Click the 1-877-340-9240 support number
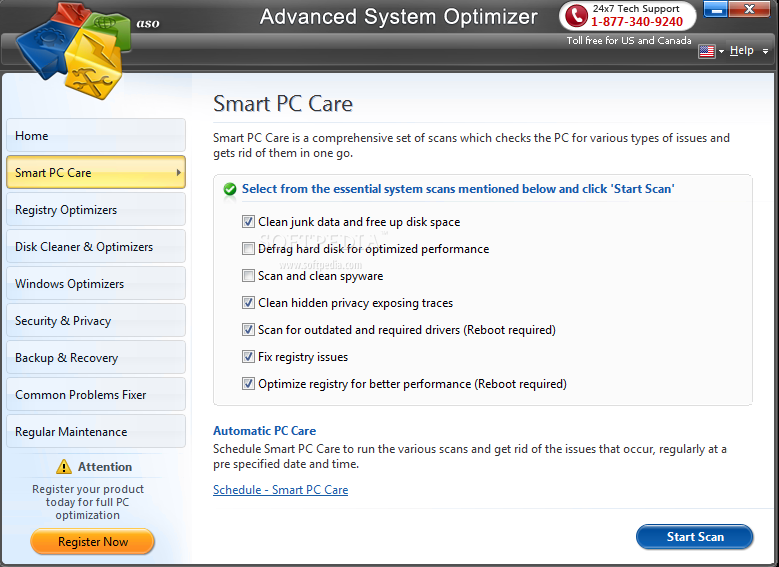Viewport: 779px width, 567px height. 636,22
